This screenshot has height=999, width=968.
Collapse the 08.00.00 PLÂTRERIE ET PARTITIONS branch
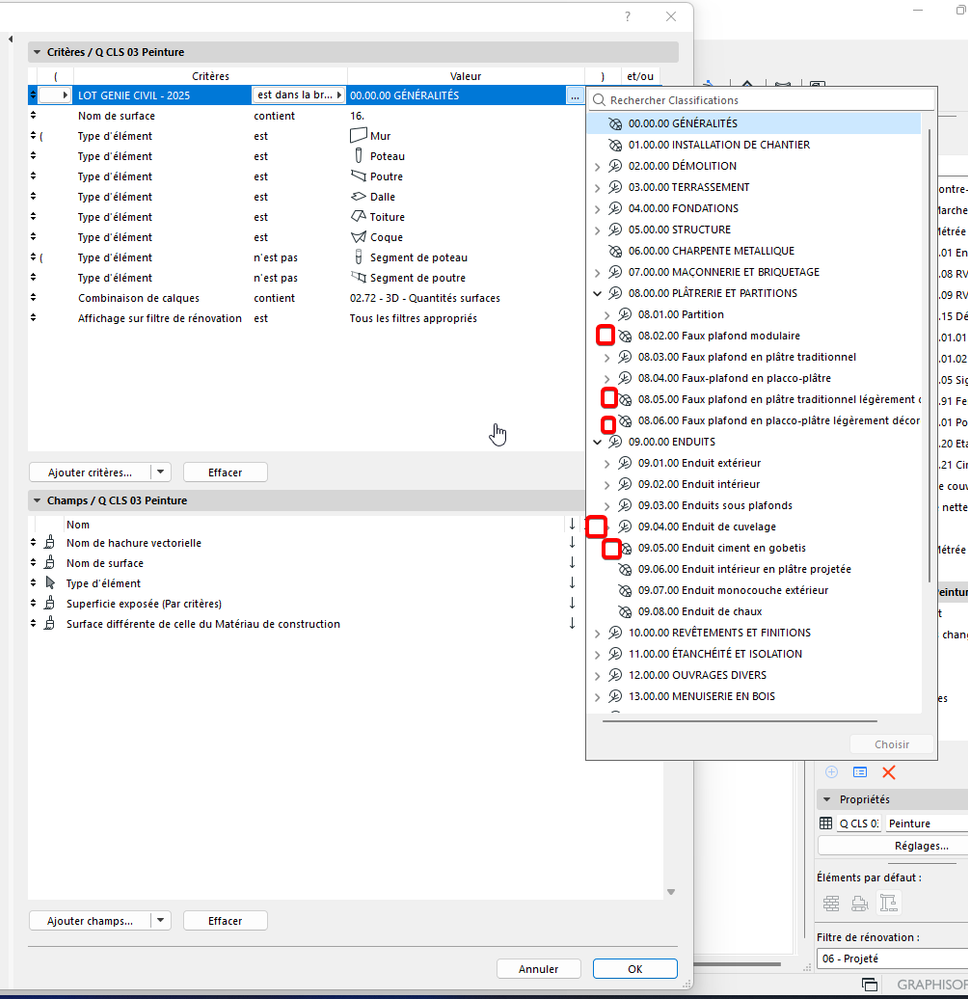tap(597, 293)
